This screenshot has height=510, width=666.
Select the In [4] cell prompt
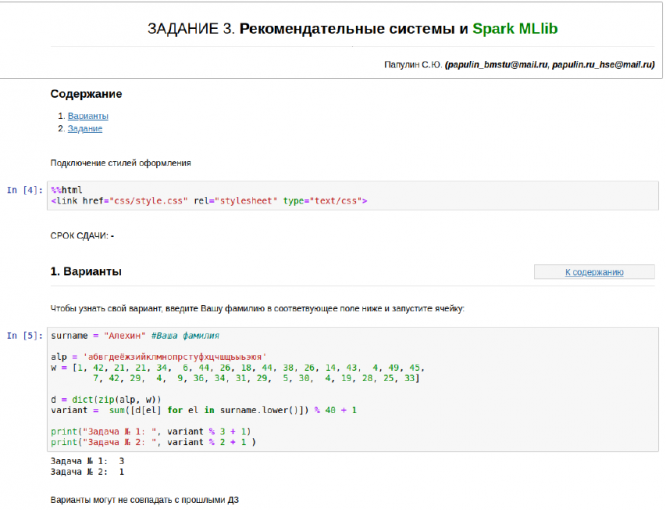[x=24, y=189]
